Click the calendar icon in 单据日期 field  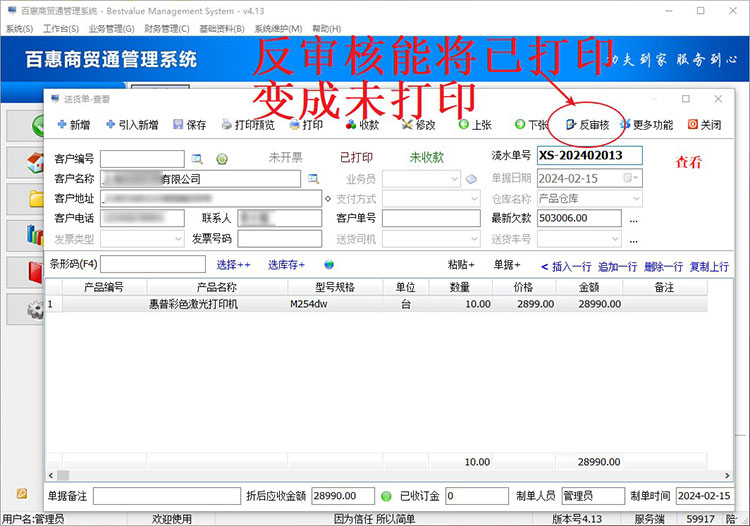pyautogui.click(x=628, y=178)
